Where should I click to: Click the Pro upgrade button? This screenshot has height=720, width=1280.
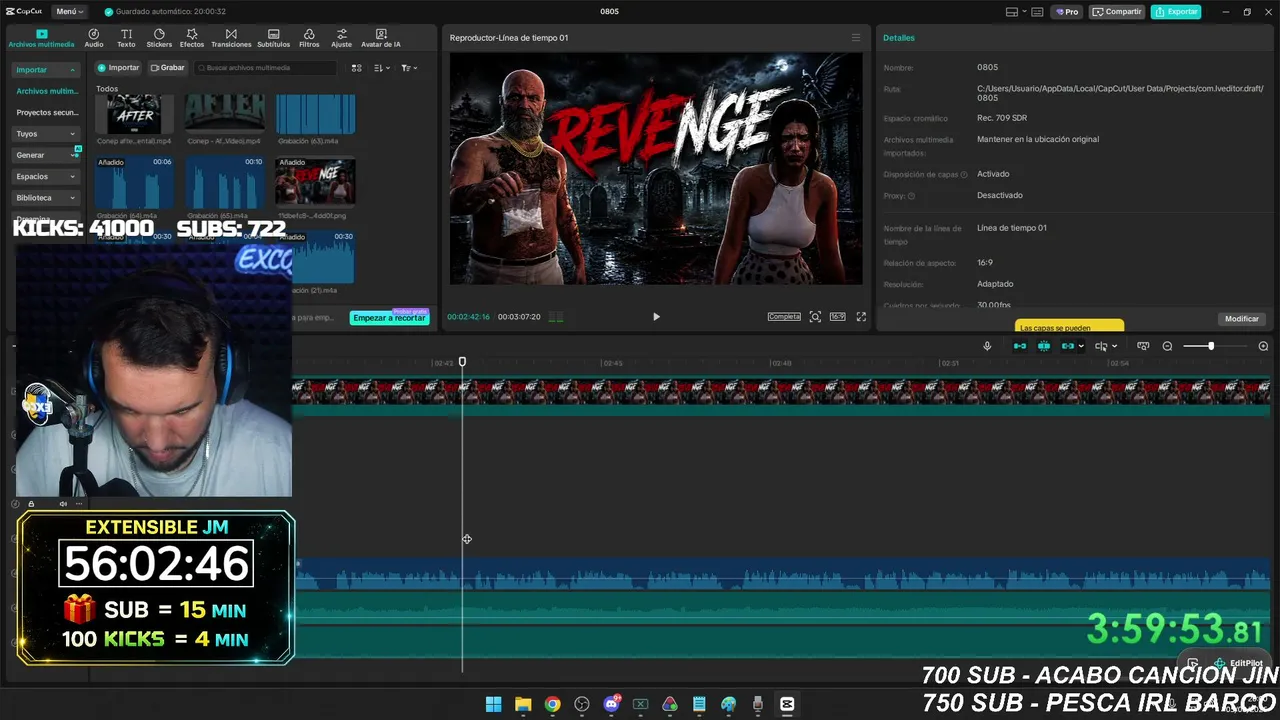click(x=1067, y=12)
